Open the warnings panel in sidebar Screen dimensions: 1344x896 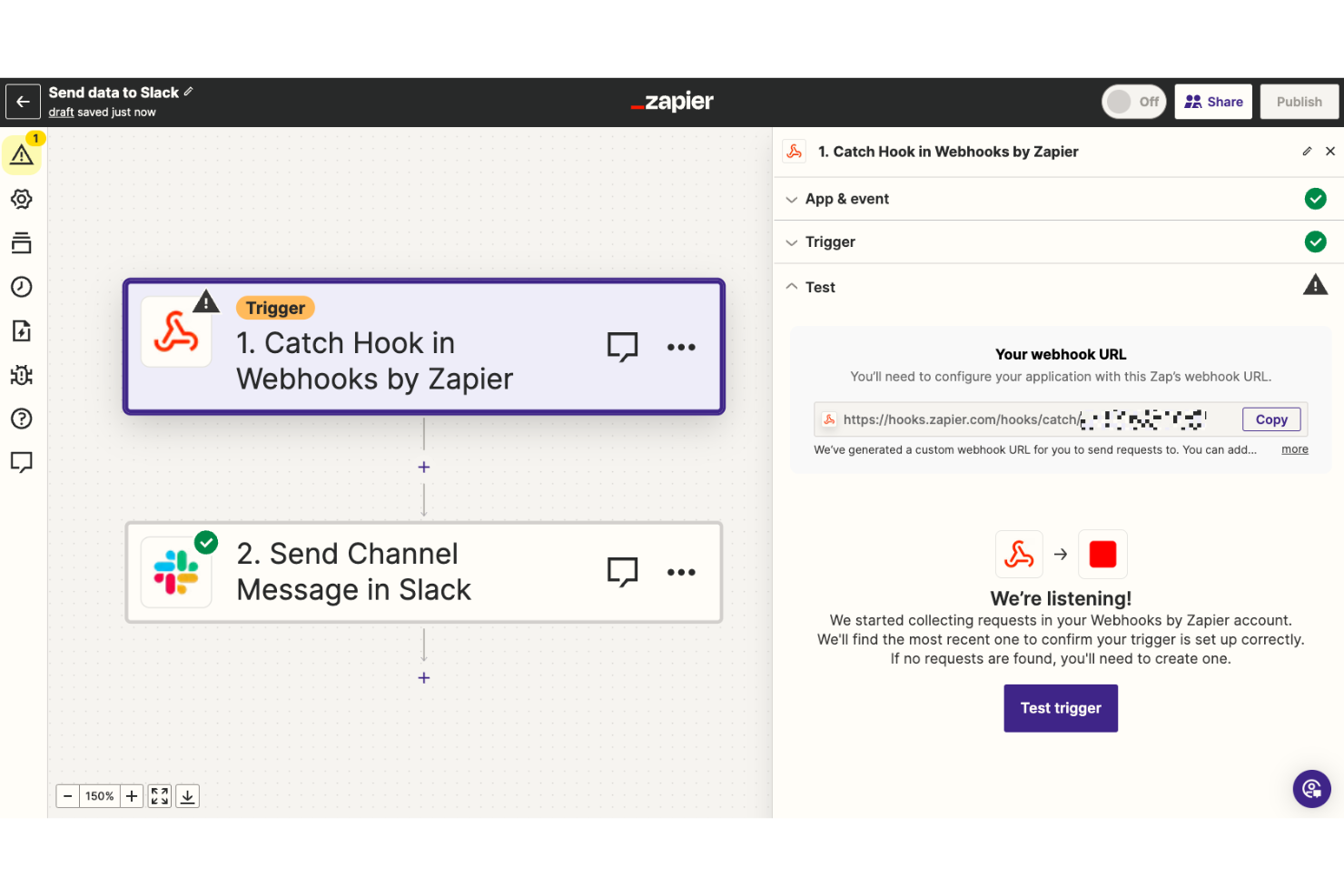click(22, 155)
